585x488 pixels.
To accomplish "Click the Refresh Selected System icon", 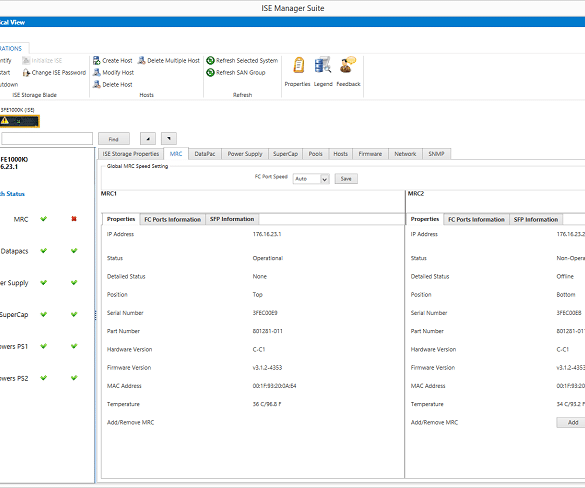I will tap(210, 60).
